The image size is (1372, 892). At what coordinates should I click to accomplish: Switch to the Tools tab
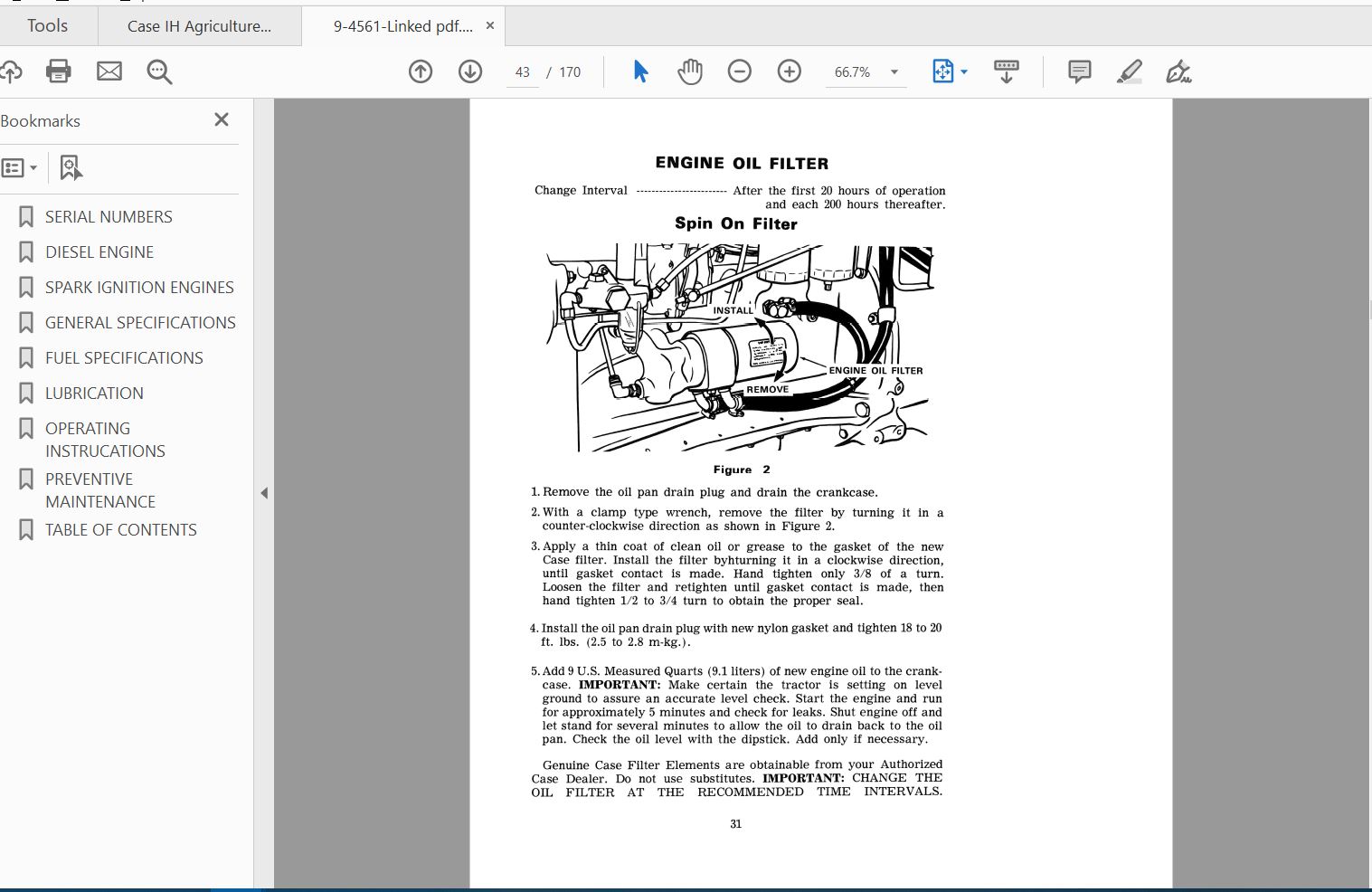pos(47,25)
